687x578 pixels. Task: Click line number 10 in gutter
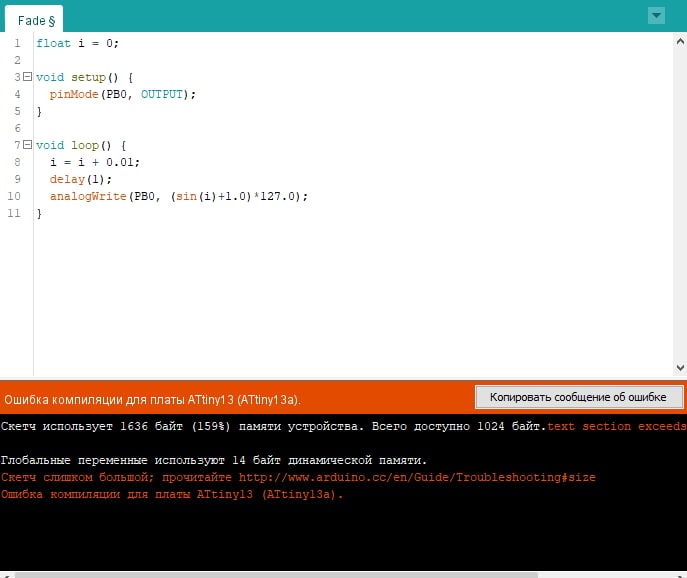point(14,196)
